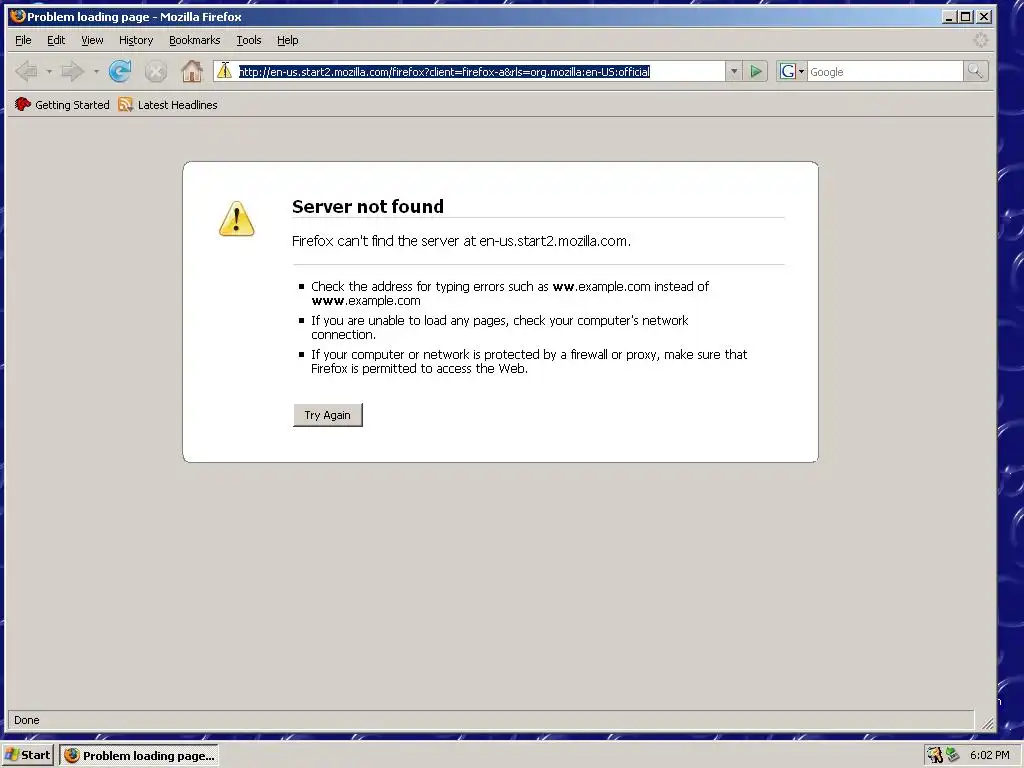Open the File menu
The height and width of the screenshot is (768, 1024).
pos(23,40)
